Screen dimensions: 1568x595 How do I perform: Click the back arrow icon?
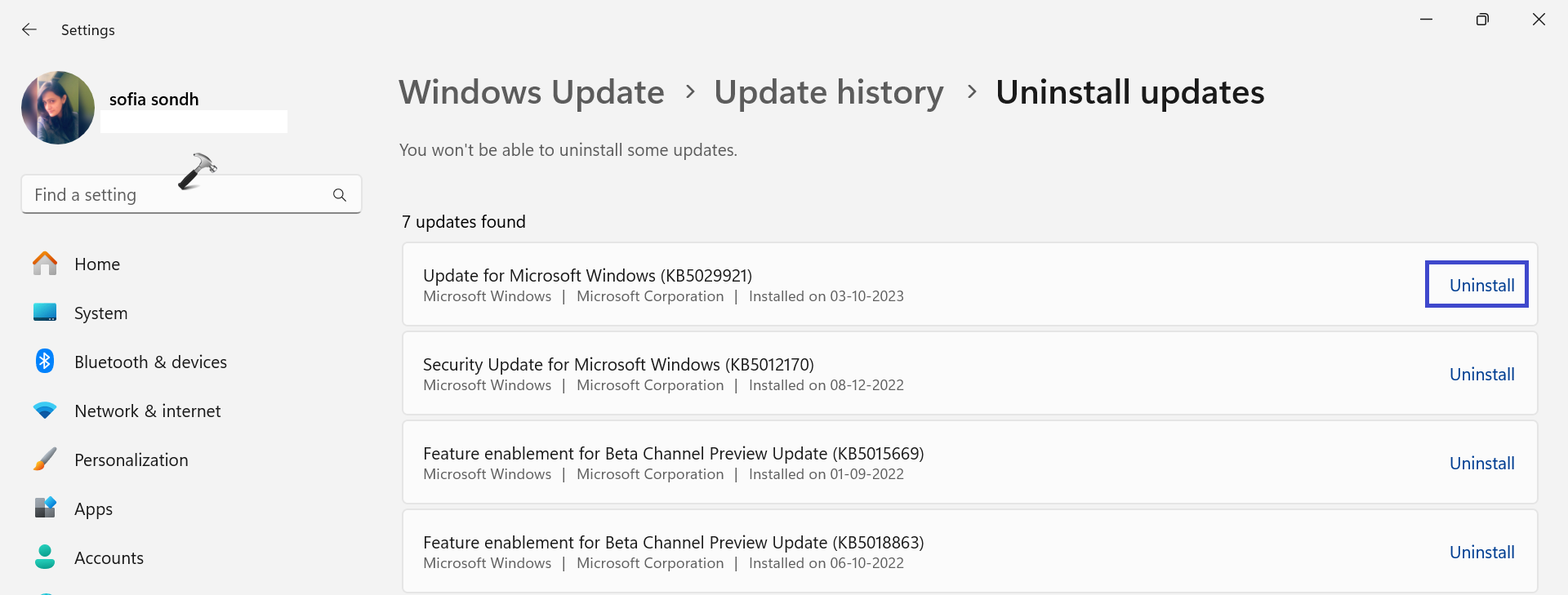pyautogui.click(x=29, y=29)
